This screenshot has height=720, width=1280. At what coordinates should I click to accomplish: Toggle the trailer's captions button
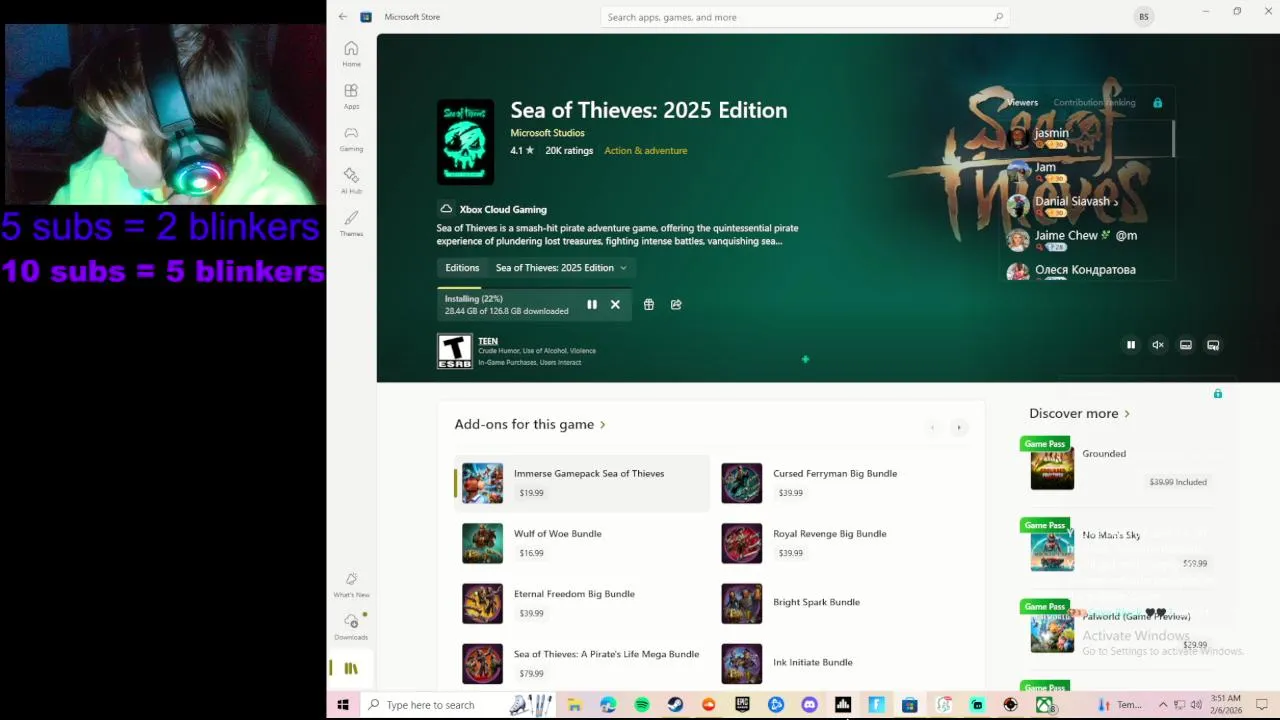click(x=1186, y=345)
